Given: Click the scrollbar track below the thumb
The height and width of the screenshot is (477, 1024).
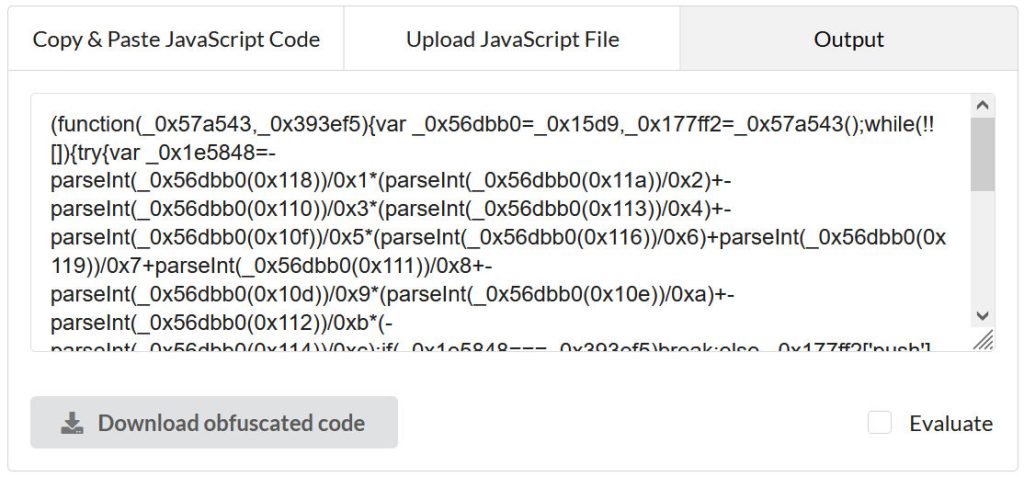Looking at the screenshot, I should (x=983, y=248).
